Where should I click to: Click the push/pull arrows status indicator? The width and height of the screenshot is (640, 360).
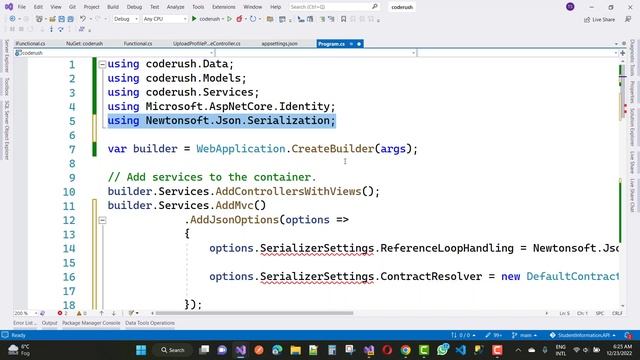coord(463,335)
